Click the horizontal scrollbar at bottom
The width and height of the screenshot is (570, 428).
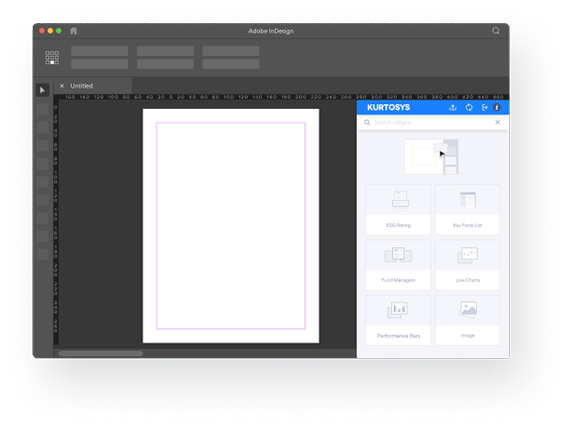coord(101,353)
